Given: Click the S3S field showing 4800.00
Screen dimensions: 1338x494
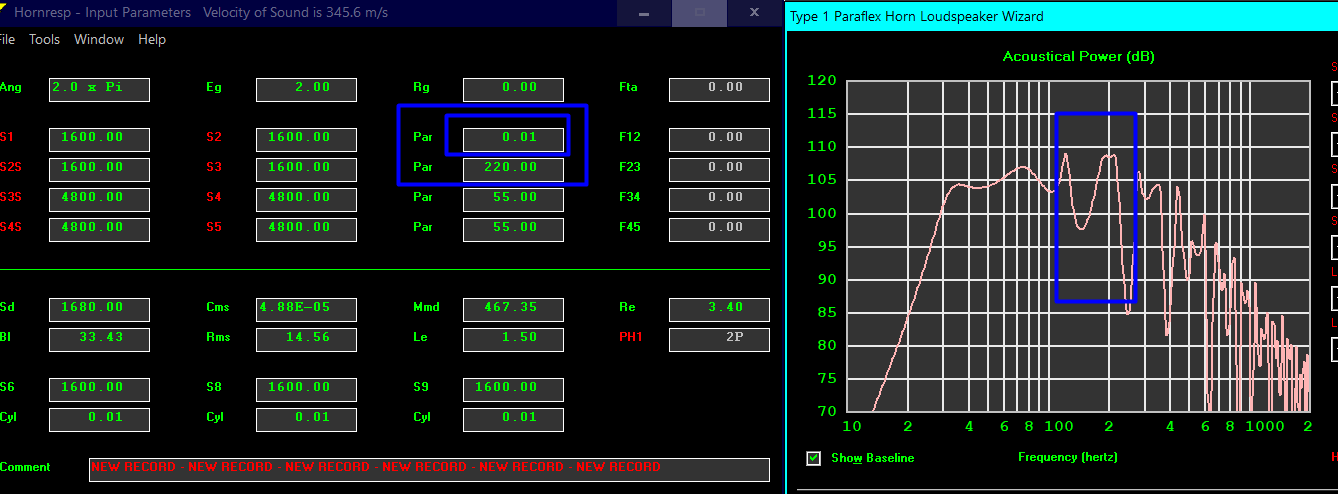Looking at the screenshot, I should (x=99, y=199).
